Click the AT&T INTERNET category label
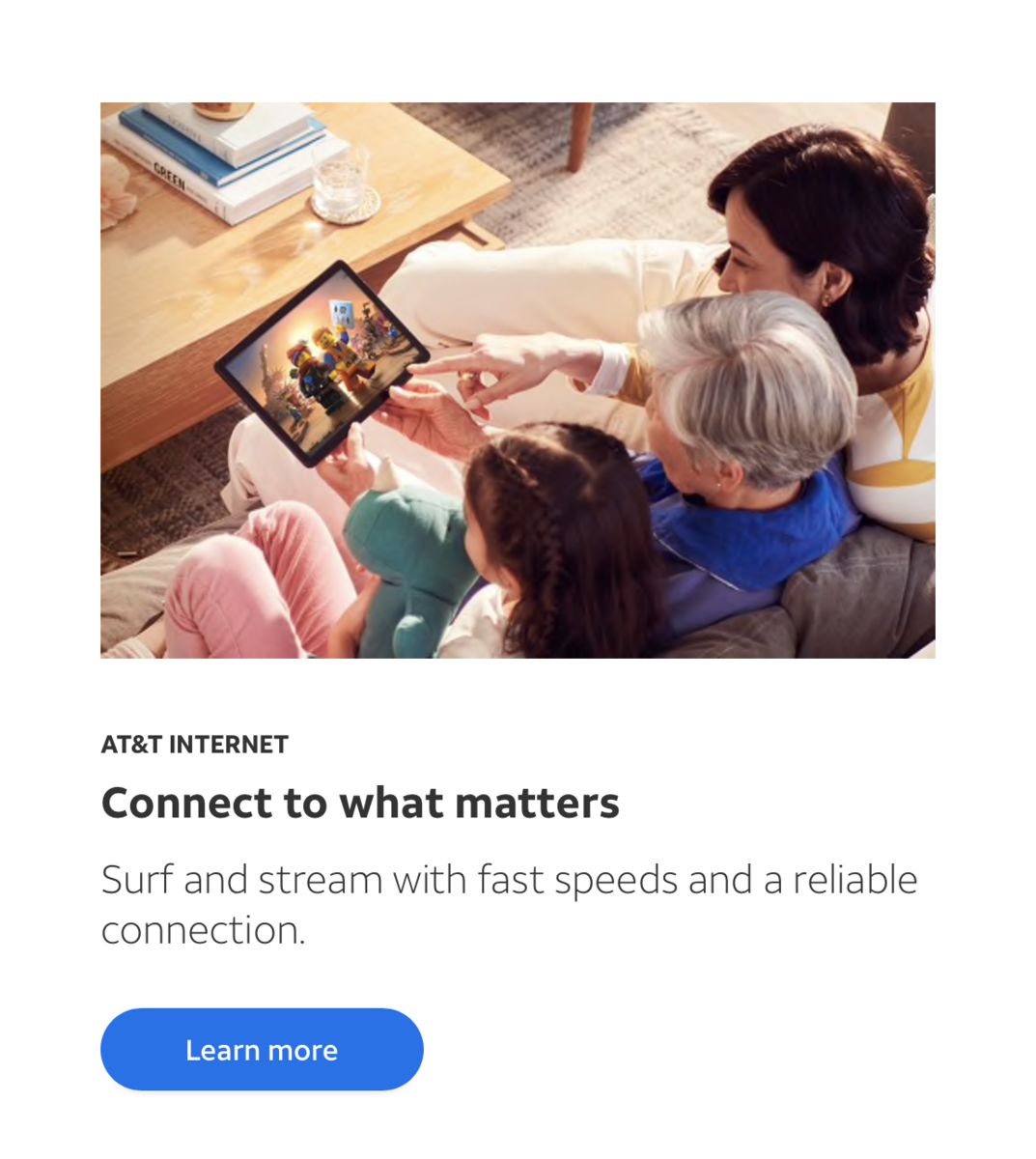 195,745
